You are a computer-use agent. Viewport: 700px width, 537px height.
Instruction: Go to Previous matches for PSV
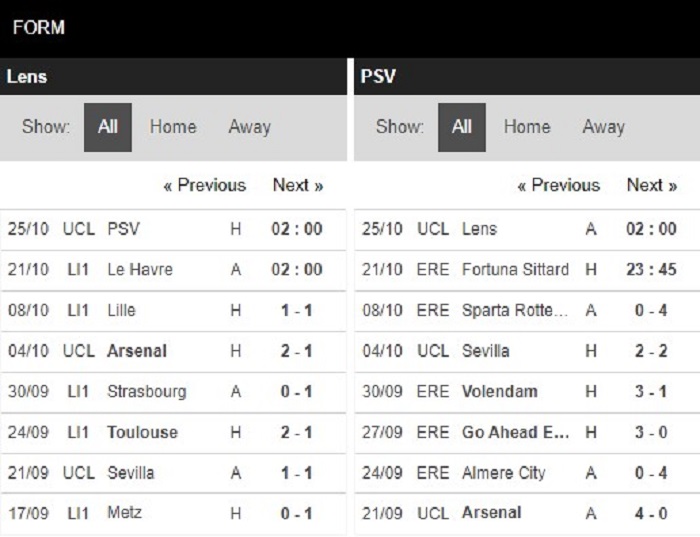pos(559,185)
